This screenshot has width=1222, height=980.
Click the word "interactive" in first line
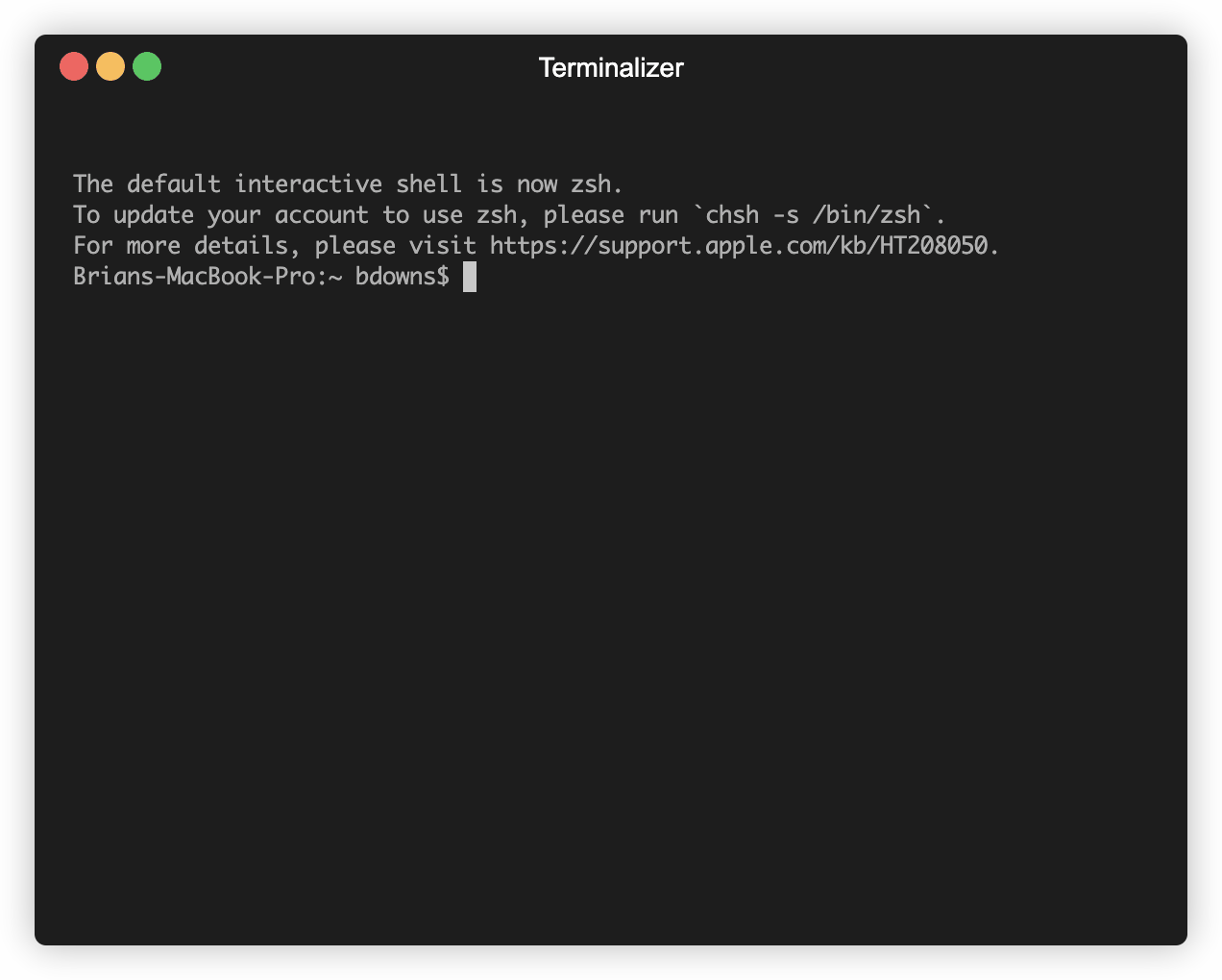pyautogui.click(x=308, y=184)
